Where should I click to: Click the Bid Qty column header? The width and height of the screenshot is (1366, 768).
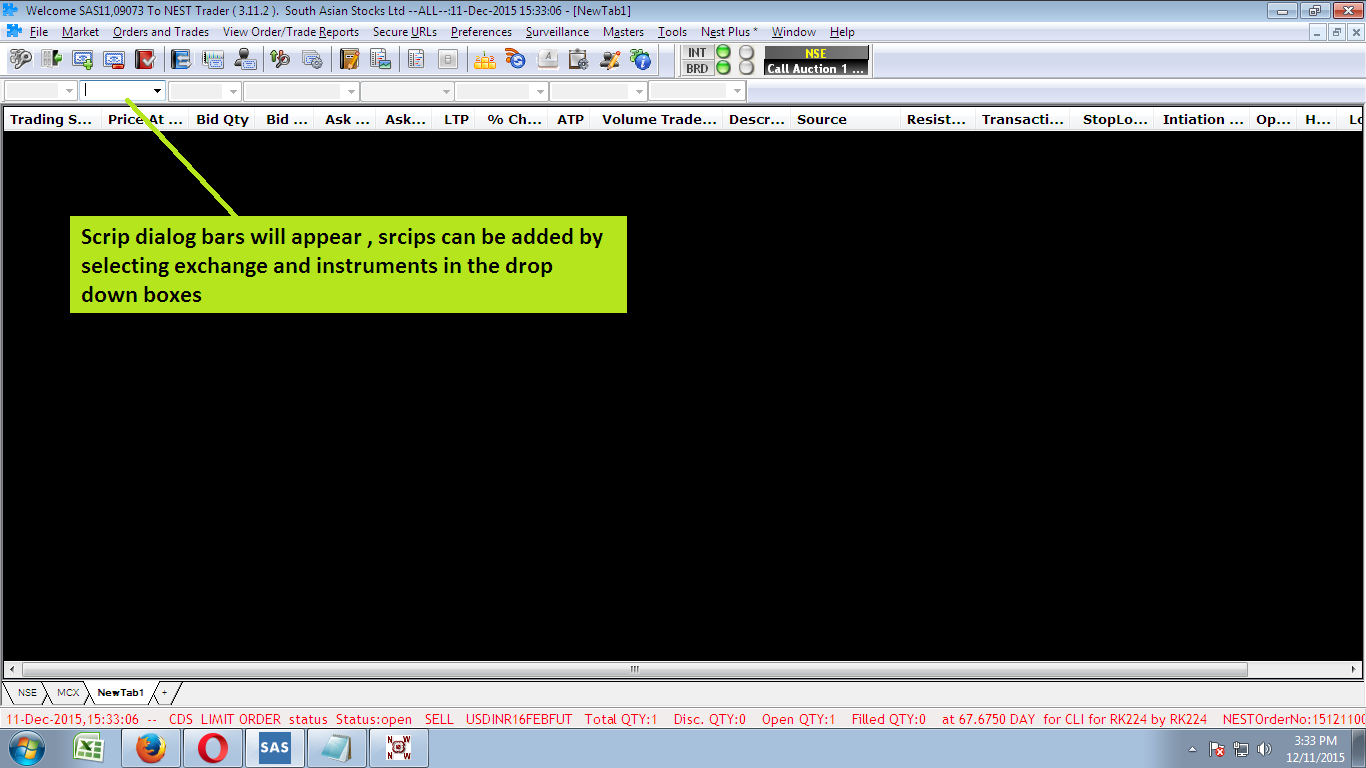222,119
